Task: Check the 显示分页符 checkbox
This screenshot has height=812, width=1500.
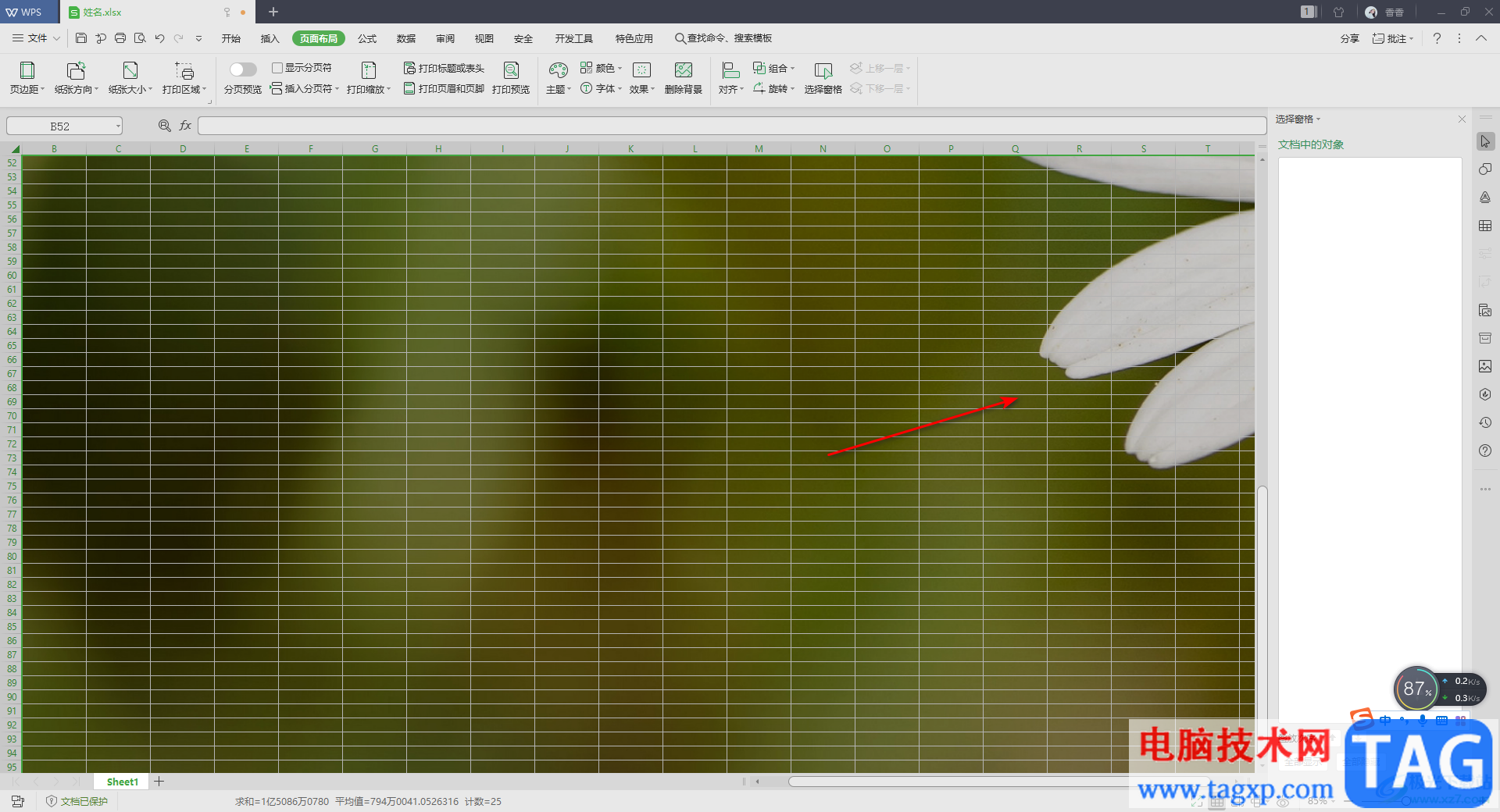Action: pos(277,68)
